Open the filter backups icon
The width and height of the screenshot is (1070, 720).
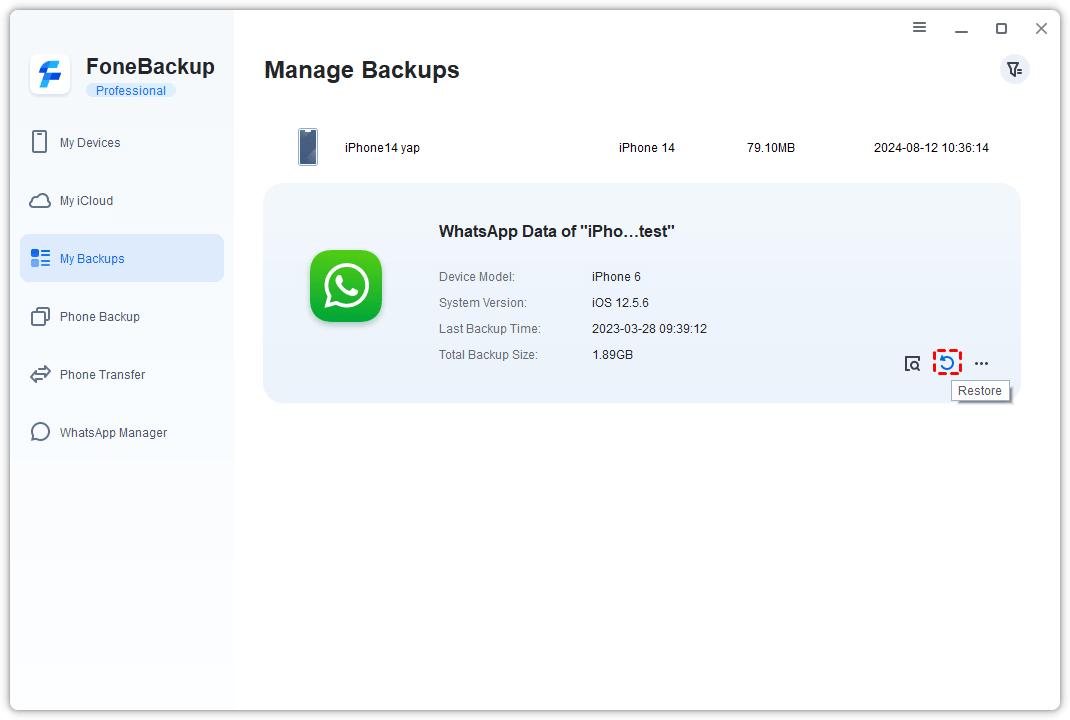[x=1014, y=69]
